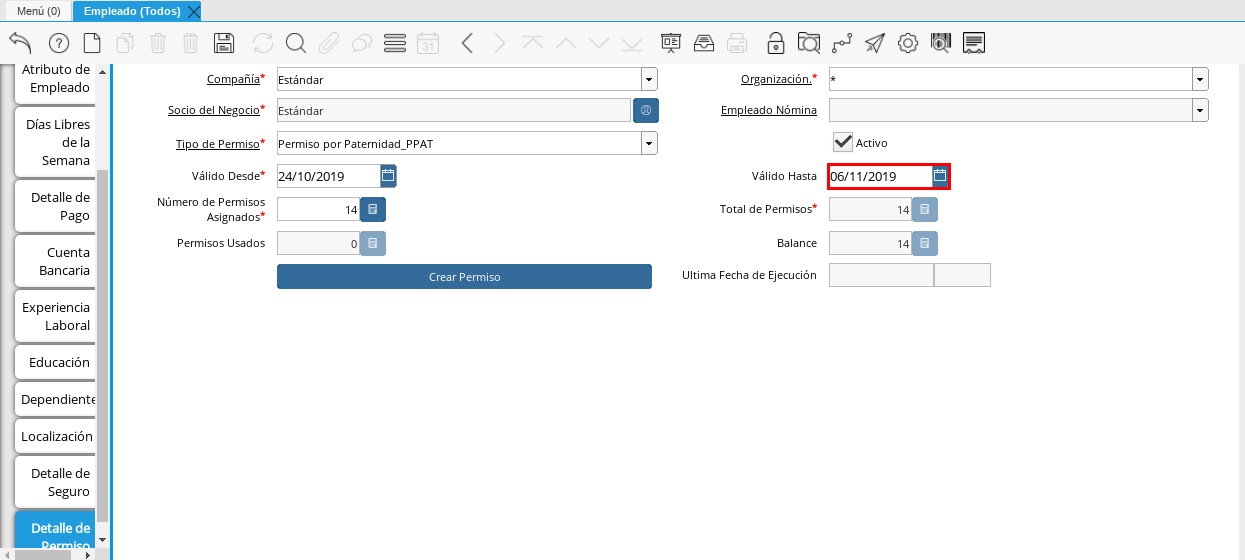Open calendar picker for Válido Hasta
The image size is (1245, 560).
point(940,176)
